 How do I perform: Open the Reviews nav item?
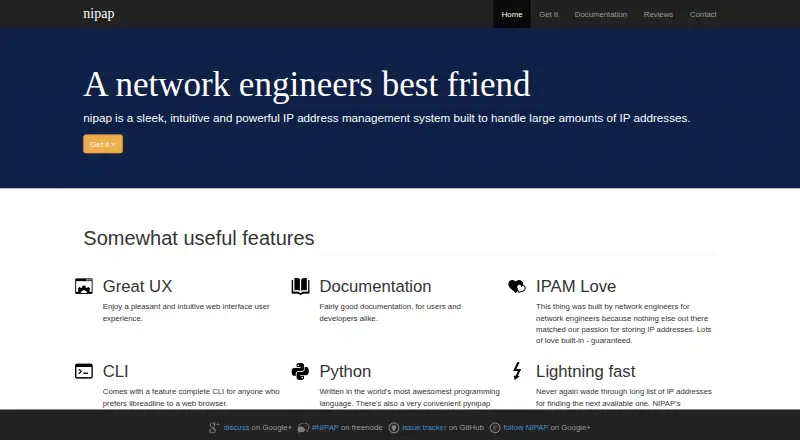[x=658, y=14]
